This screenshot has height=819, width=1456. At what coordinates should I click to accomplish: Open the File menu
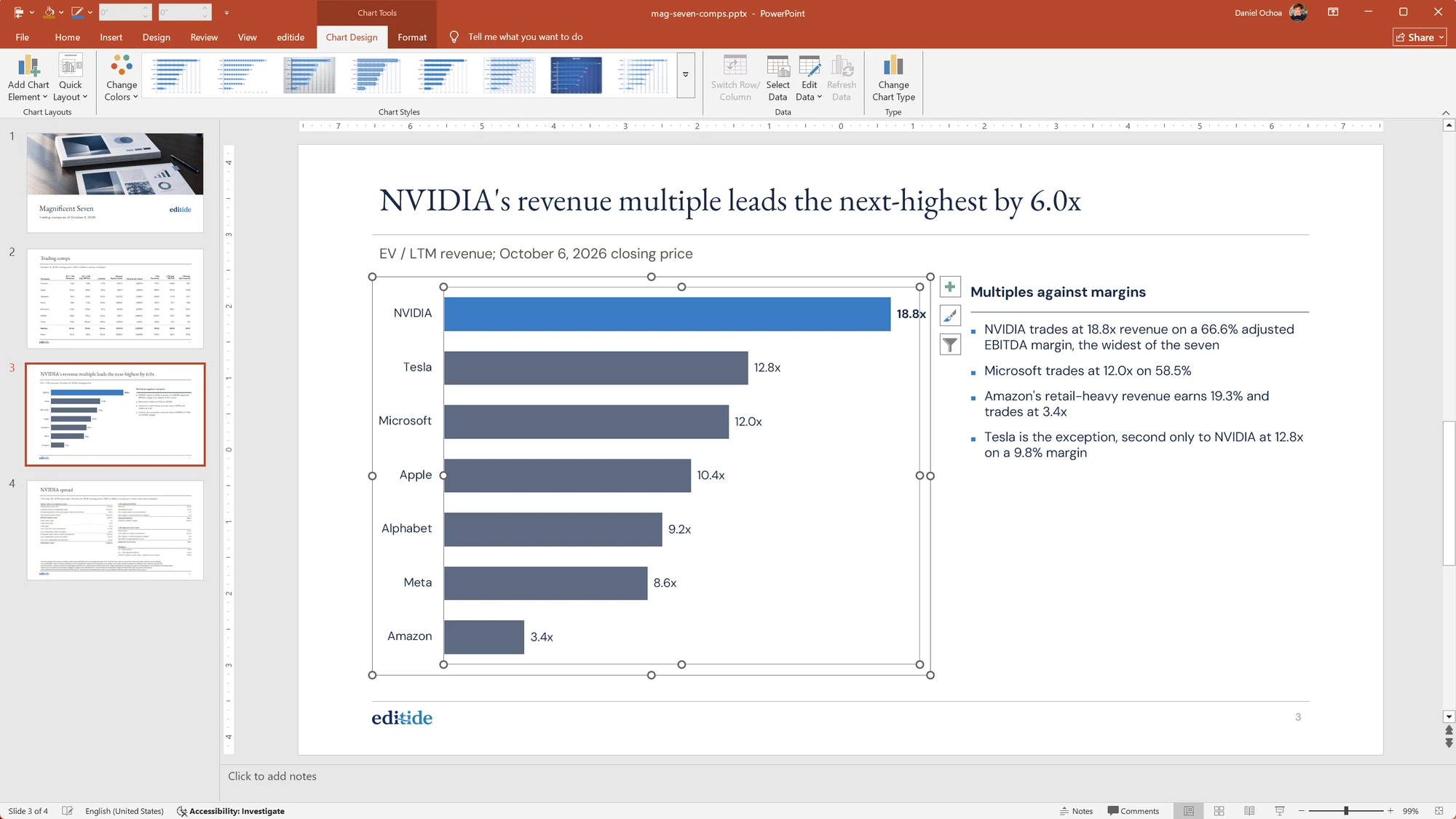click(23, 37)
